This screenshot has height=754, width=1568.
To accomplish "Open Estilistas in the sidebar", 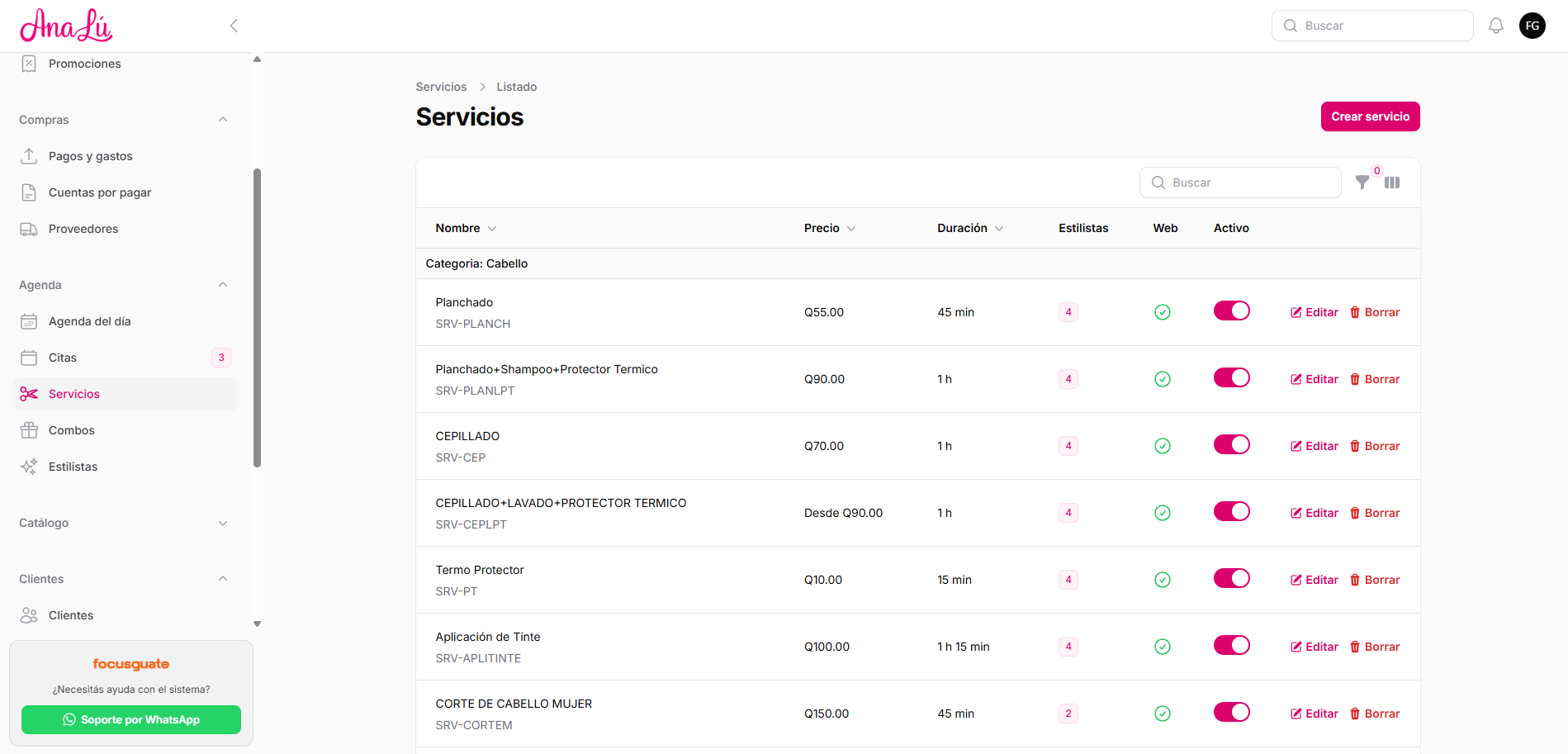I will [126, 467].
